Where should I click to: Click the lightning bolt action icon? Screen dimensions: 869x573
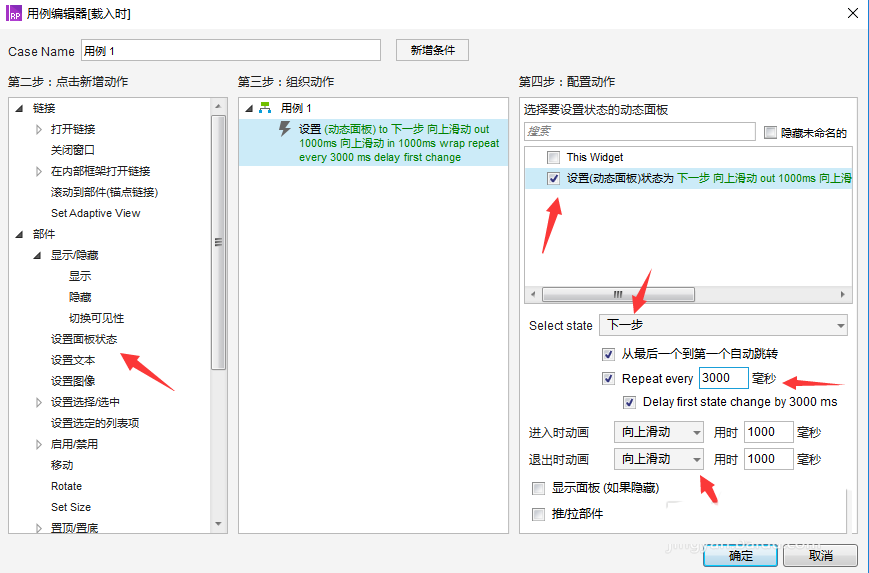284,129
